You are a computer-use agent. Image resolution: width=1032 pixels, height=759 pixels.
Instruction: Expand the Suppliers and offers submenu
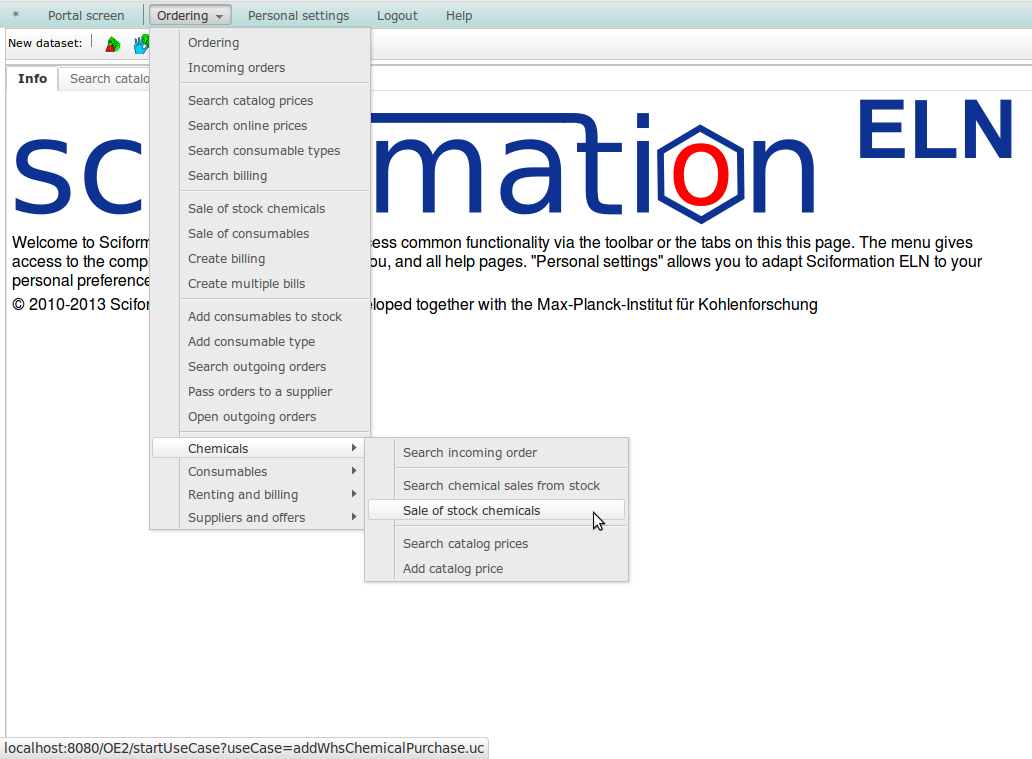click(x=258, y=517)
